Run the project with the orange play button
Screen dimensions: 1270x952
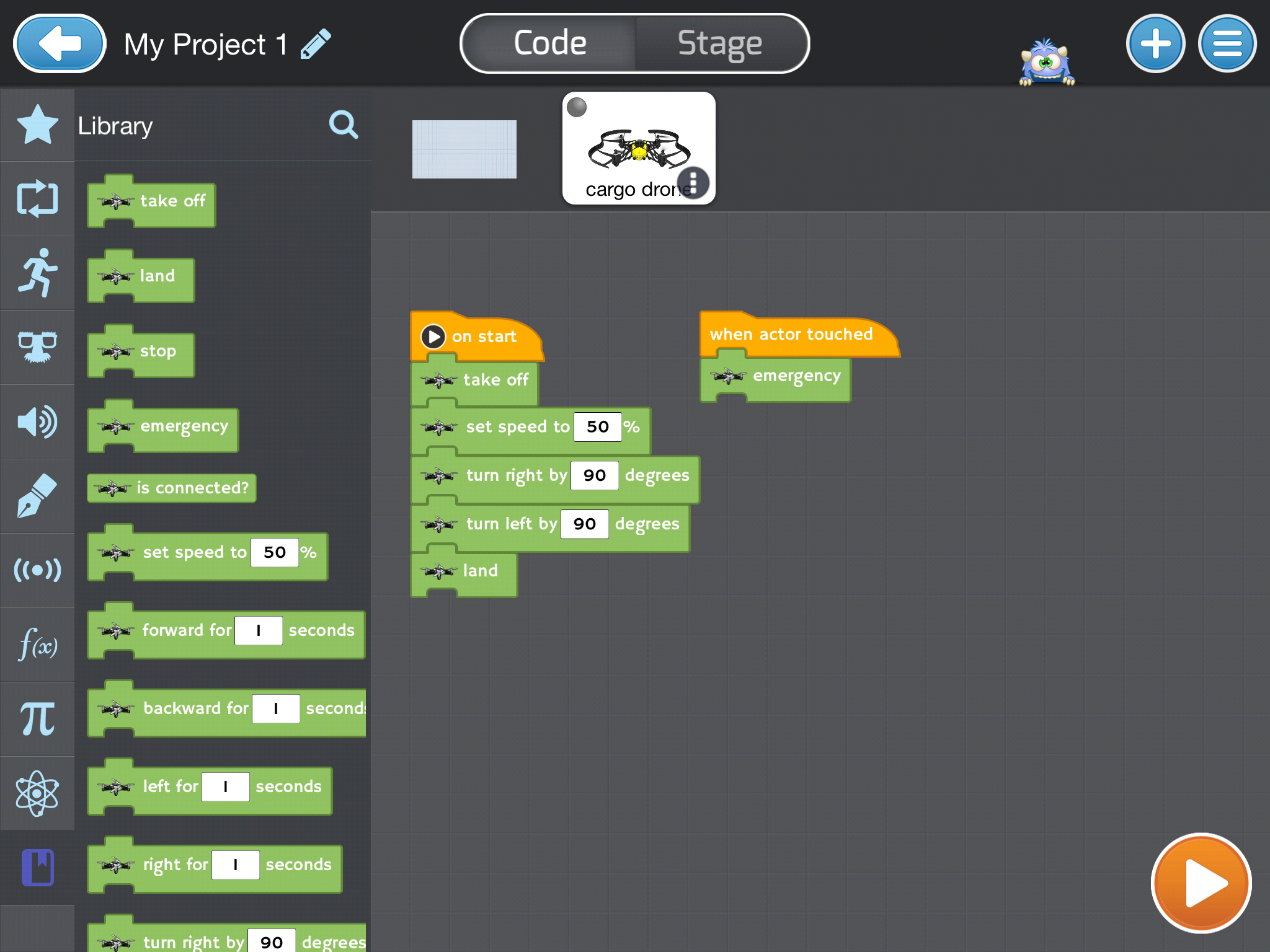tap(1201, 883)
